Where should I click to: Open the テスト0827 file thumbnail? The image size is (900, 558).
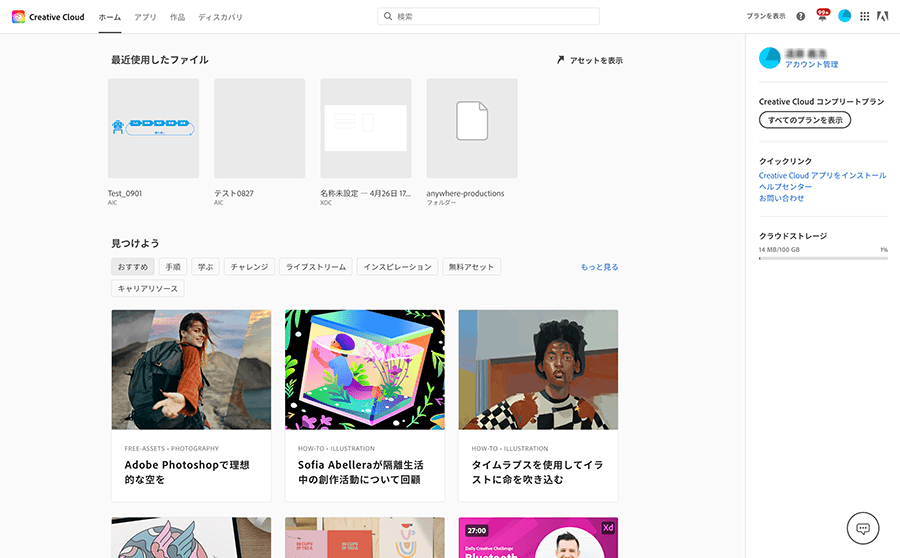(259, 128)
